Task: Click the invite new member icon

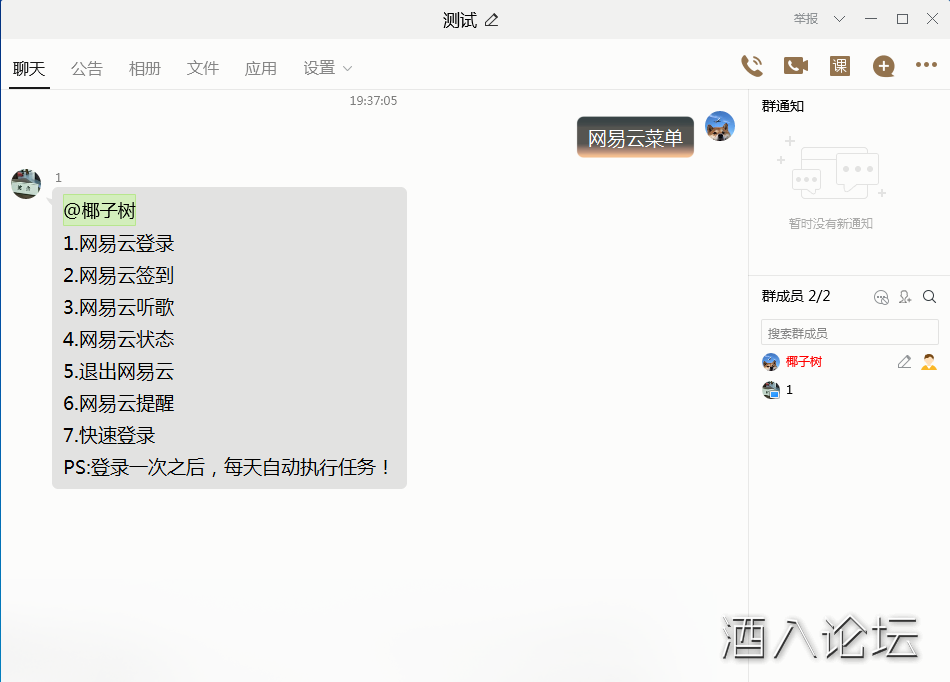Action: point(905,296)
